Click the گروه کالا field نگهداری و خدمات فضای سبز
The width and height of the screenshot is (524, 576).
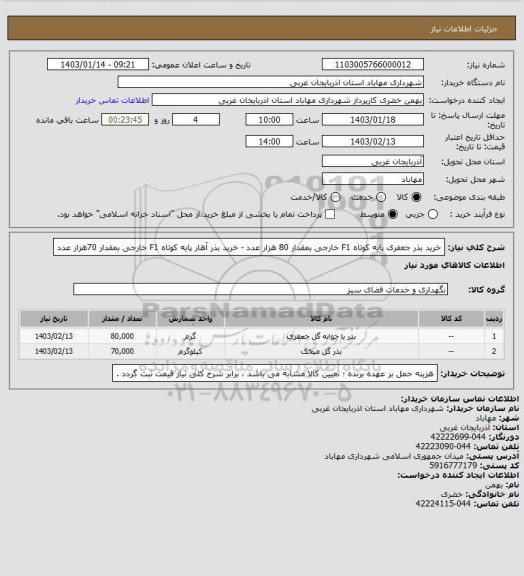[x=260, y=289]
